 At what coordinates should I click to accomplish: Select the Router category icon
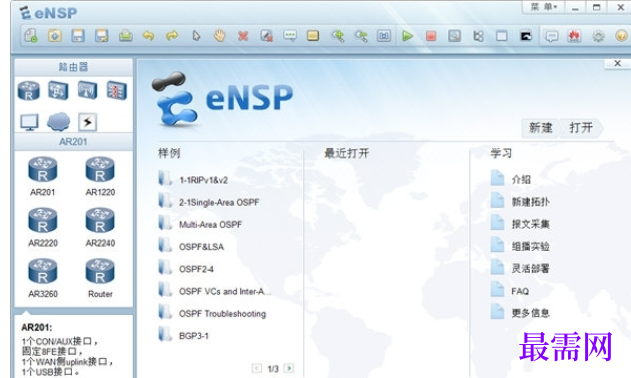point(29,91)
